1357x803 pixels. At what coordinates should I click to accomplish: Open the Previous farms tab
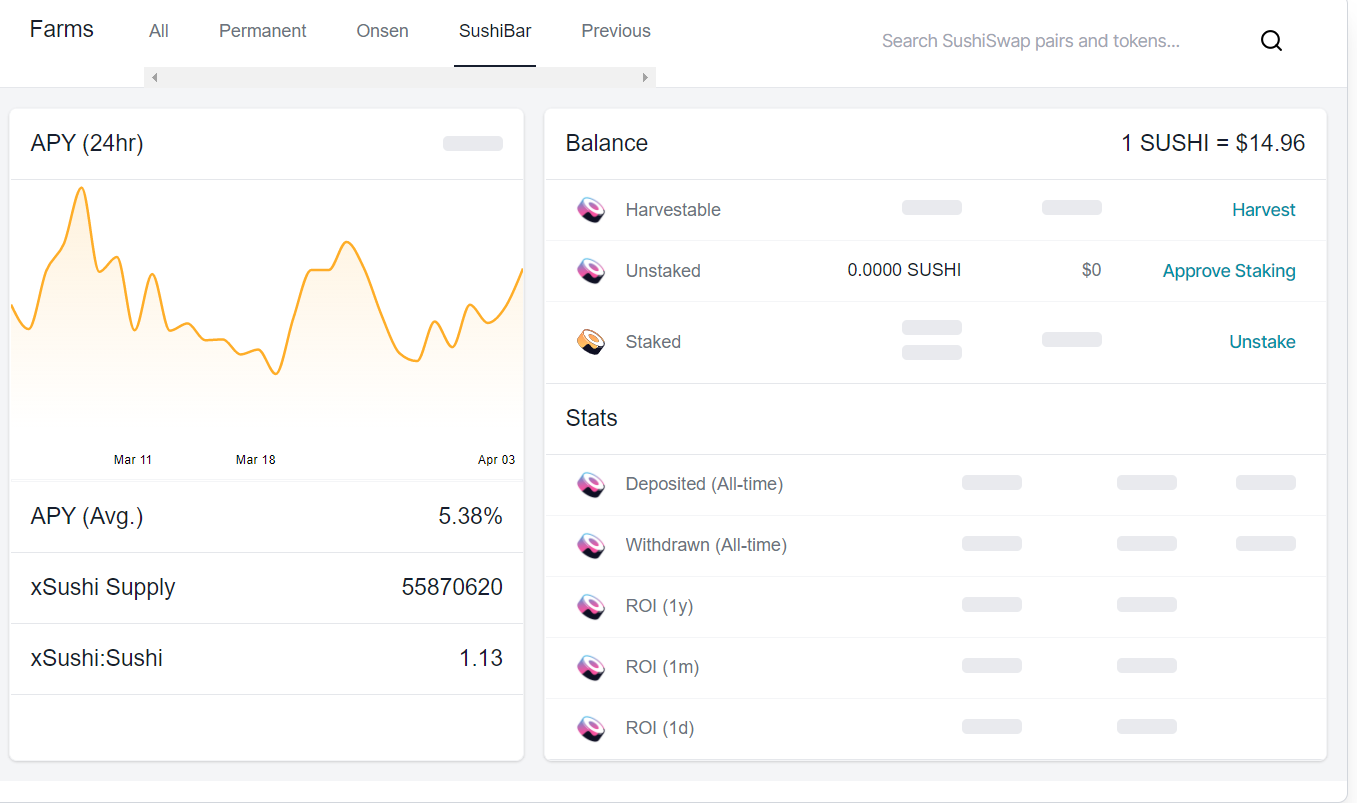click(x=616, y=31)
